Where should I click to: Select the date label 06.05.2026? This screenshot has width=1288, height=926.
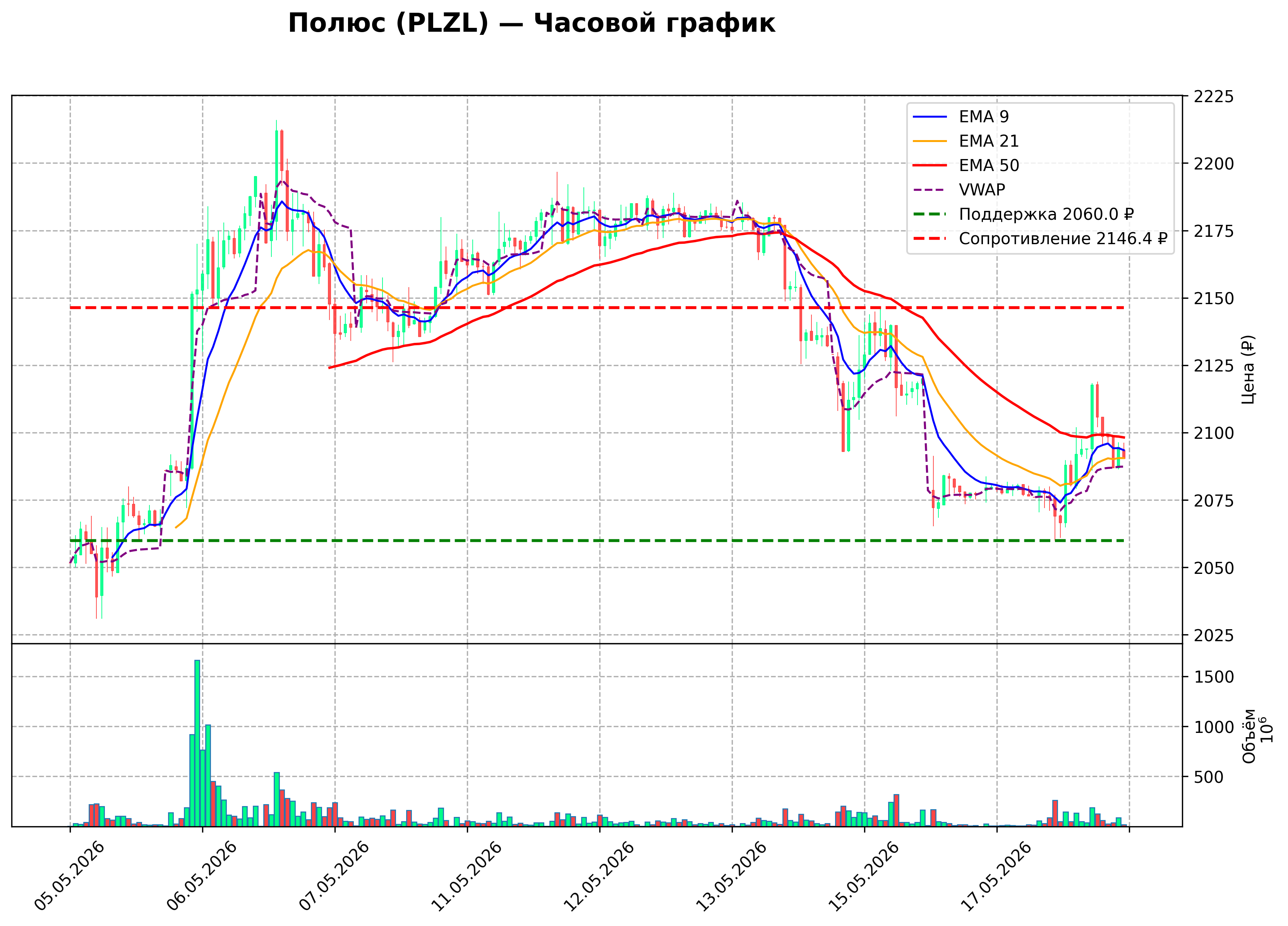tap(202, 876)
